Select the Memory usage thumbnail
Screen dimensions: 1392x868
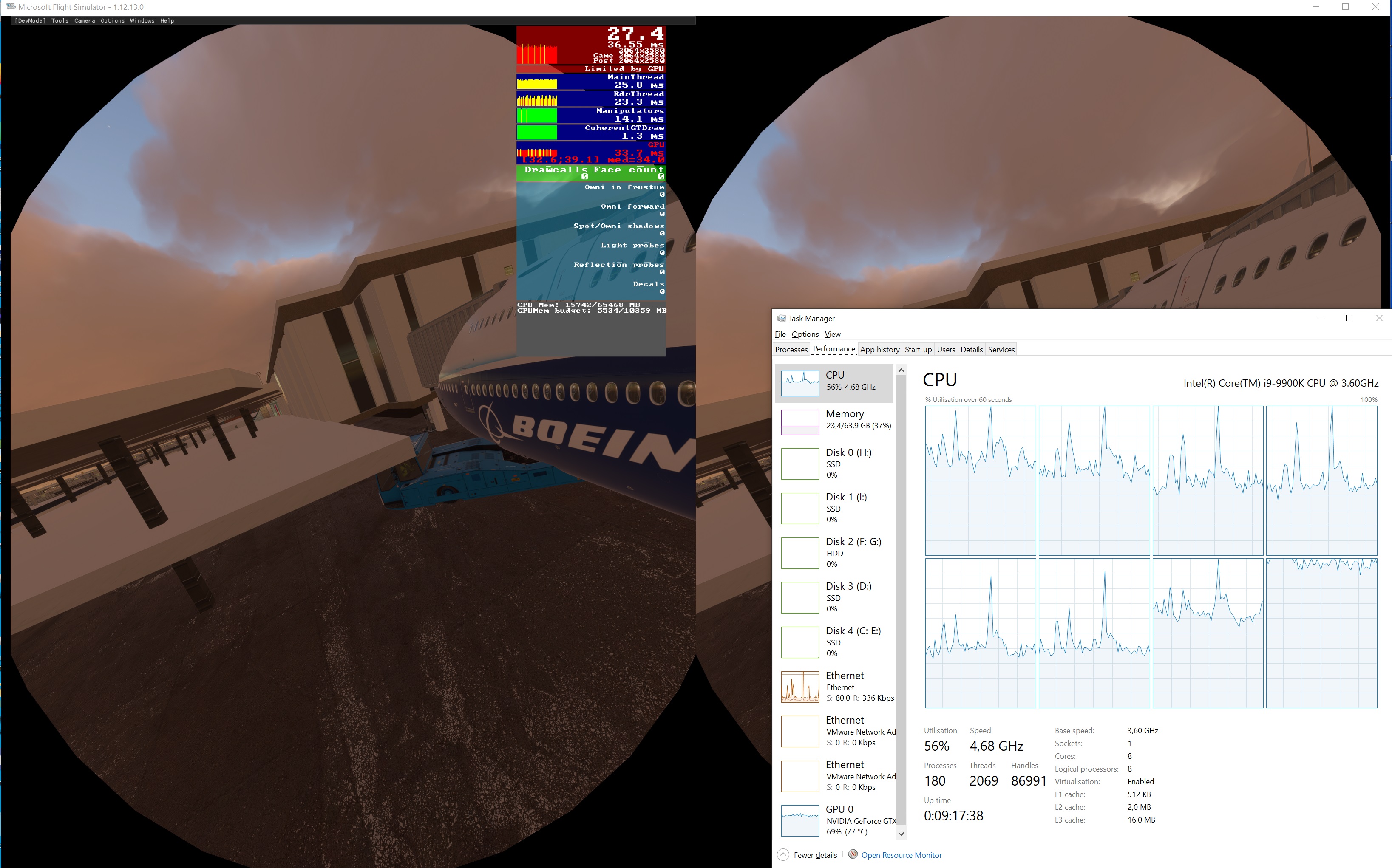pos(800,422)
